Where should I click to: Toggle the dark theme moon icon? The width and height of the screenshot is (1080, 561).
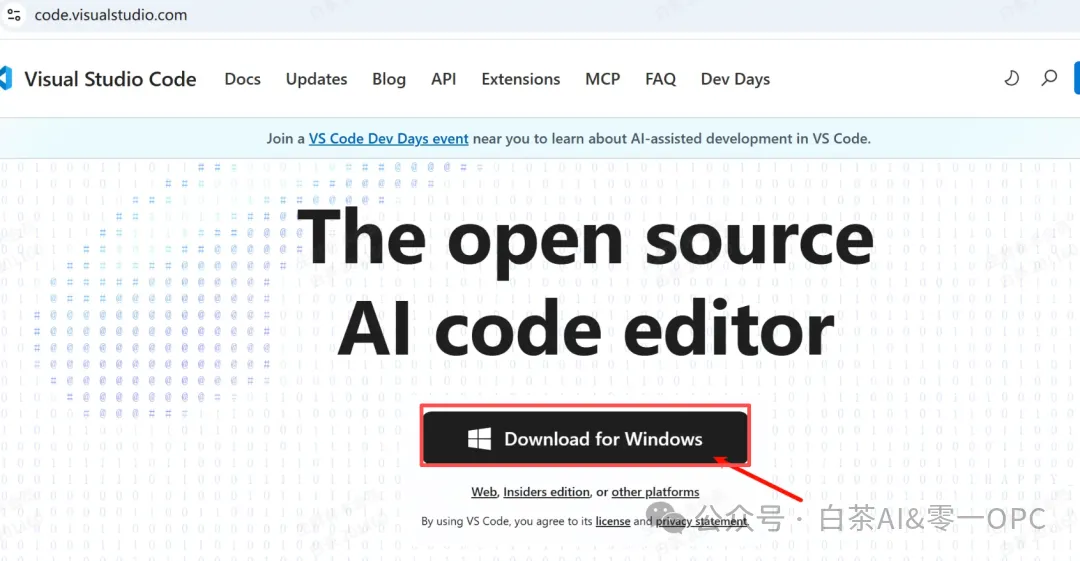click(1011, 79)
